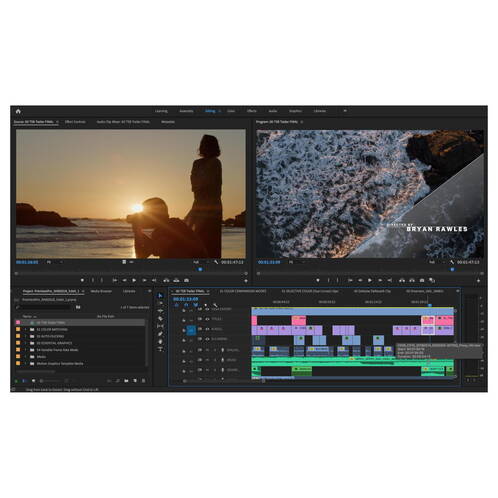Image resolution: width=498 pixels, height=498 pixels.
Task: Go to the Premiere Home screen icon
Action: [x=18, y=111]
